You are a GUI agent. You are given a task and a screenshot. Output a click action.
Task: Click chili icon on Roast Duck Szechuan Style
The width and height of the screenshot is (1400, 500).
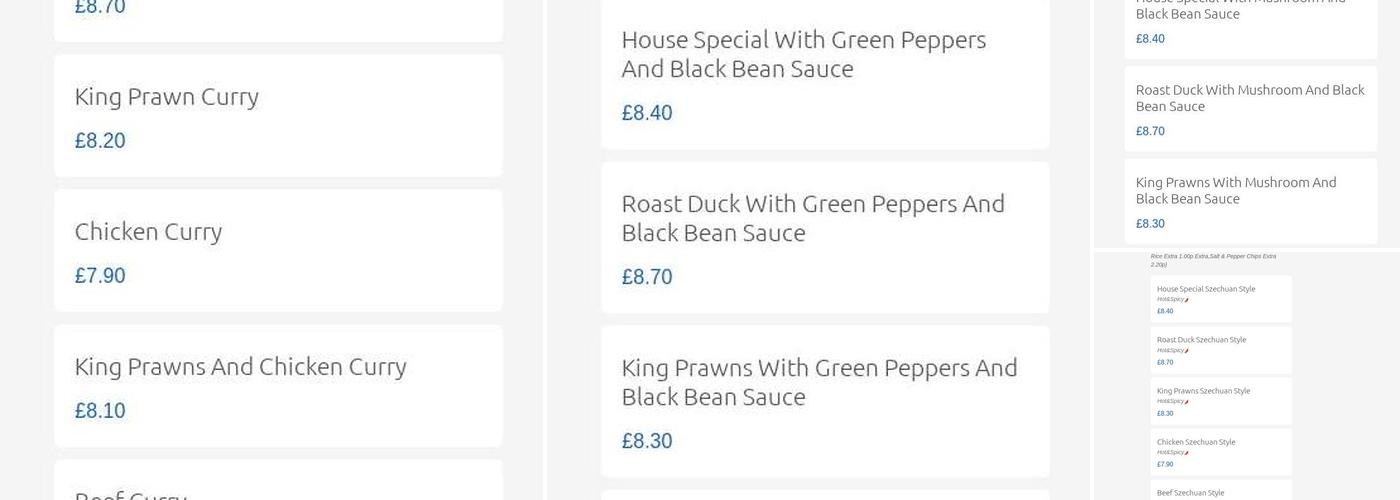[x=1186, y=351]
